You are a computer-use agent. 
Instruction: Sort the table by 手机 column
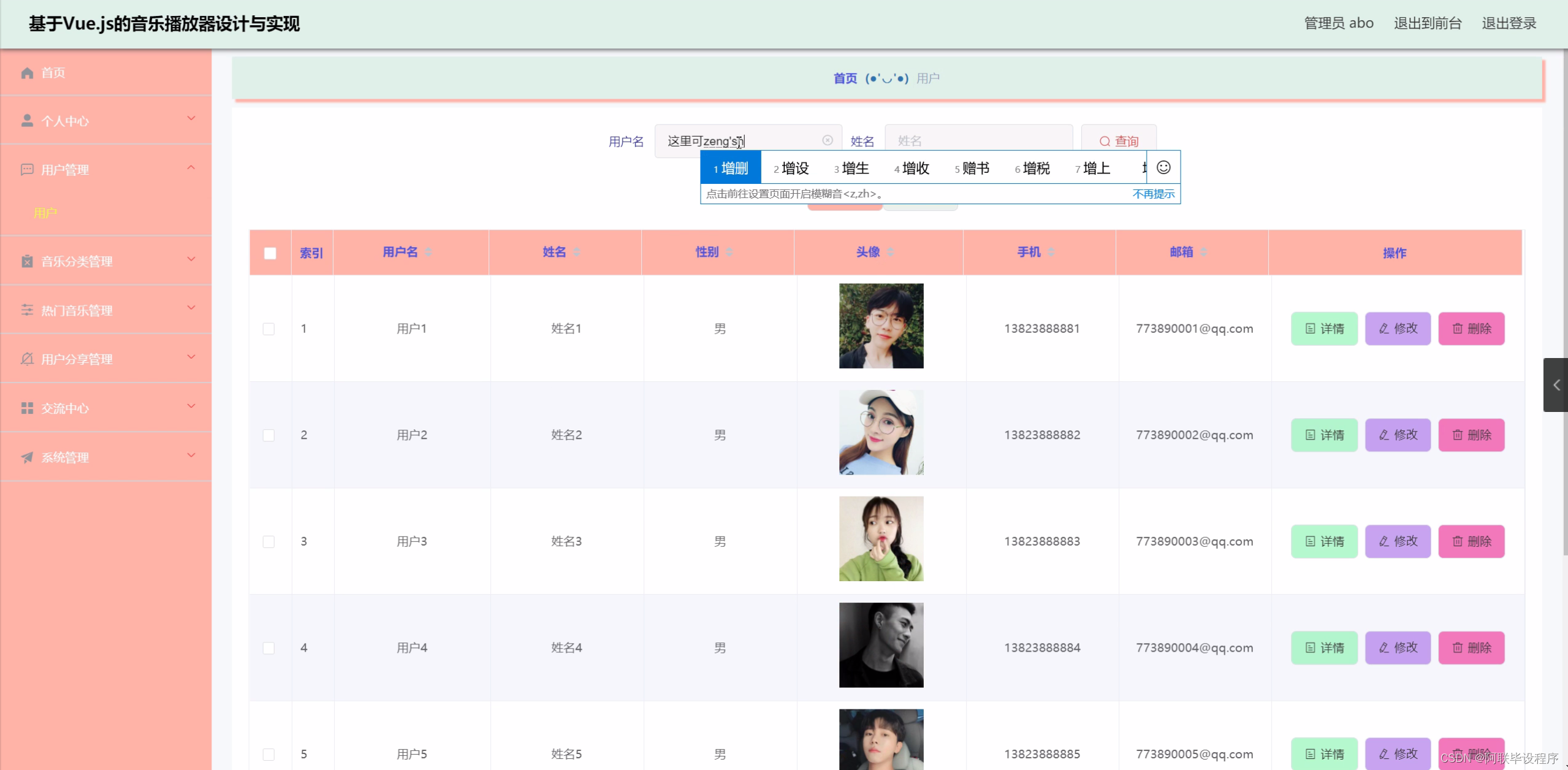click(x=1051, y=252)
